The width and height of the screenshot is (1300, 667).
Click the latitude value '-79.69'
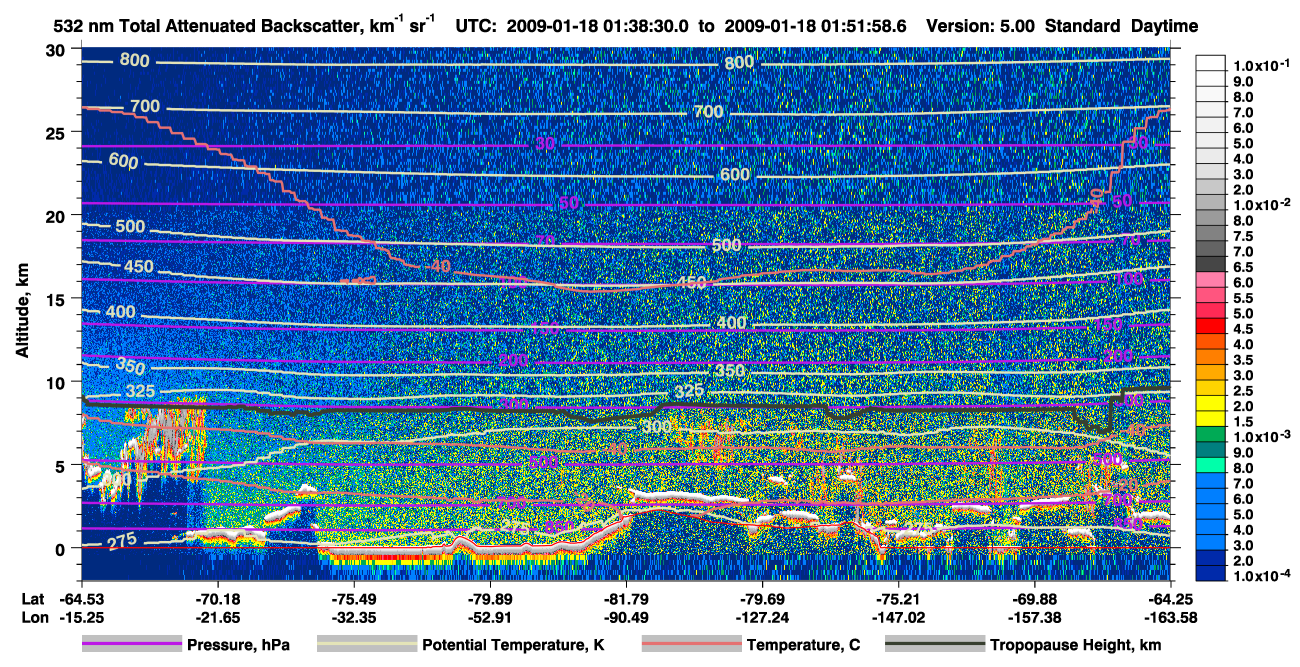pos(762,598)
